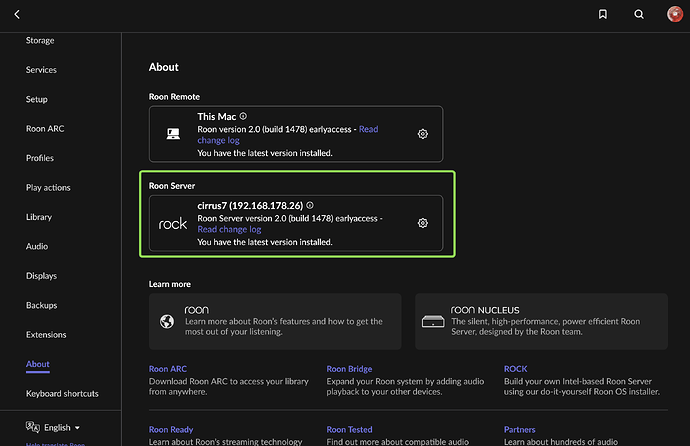This screenshot has width=690, height=446.
Task: Open the roon NUCLEUS card
Action: tap(541, 322)
